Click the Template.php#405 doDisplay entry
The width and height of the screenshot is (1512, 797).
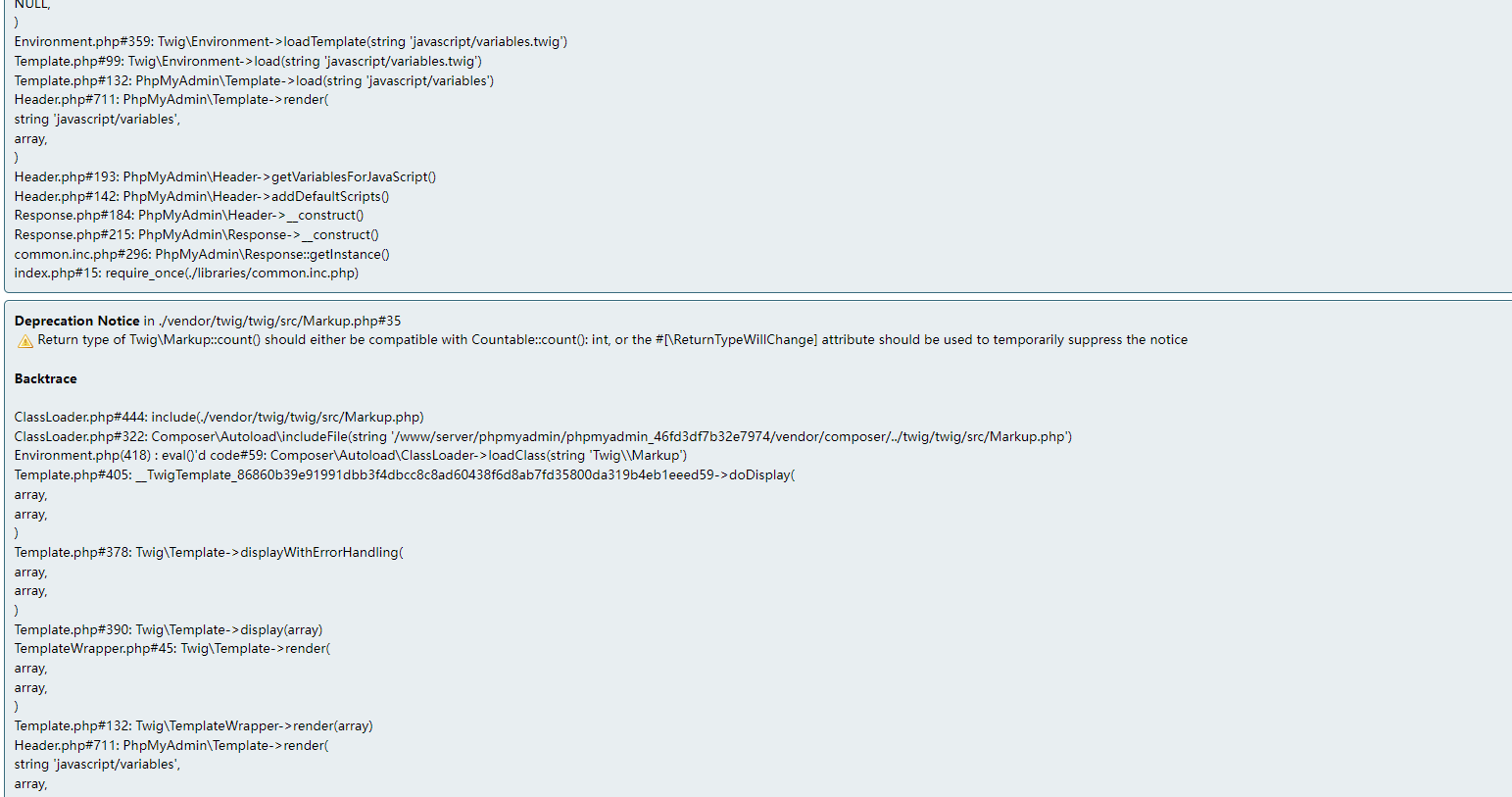[405, 474]
